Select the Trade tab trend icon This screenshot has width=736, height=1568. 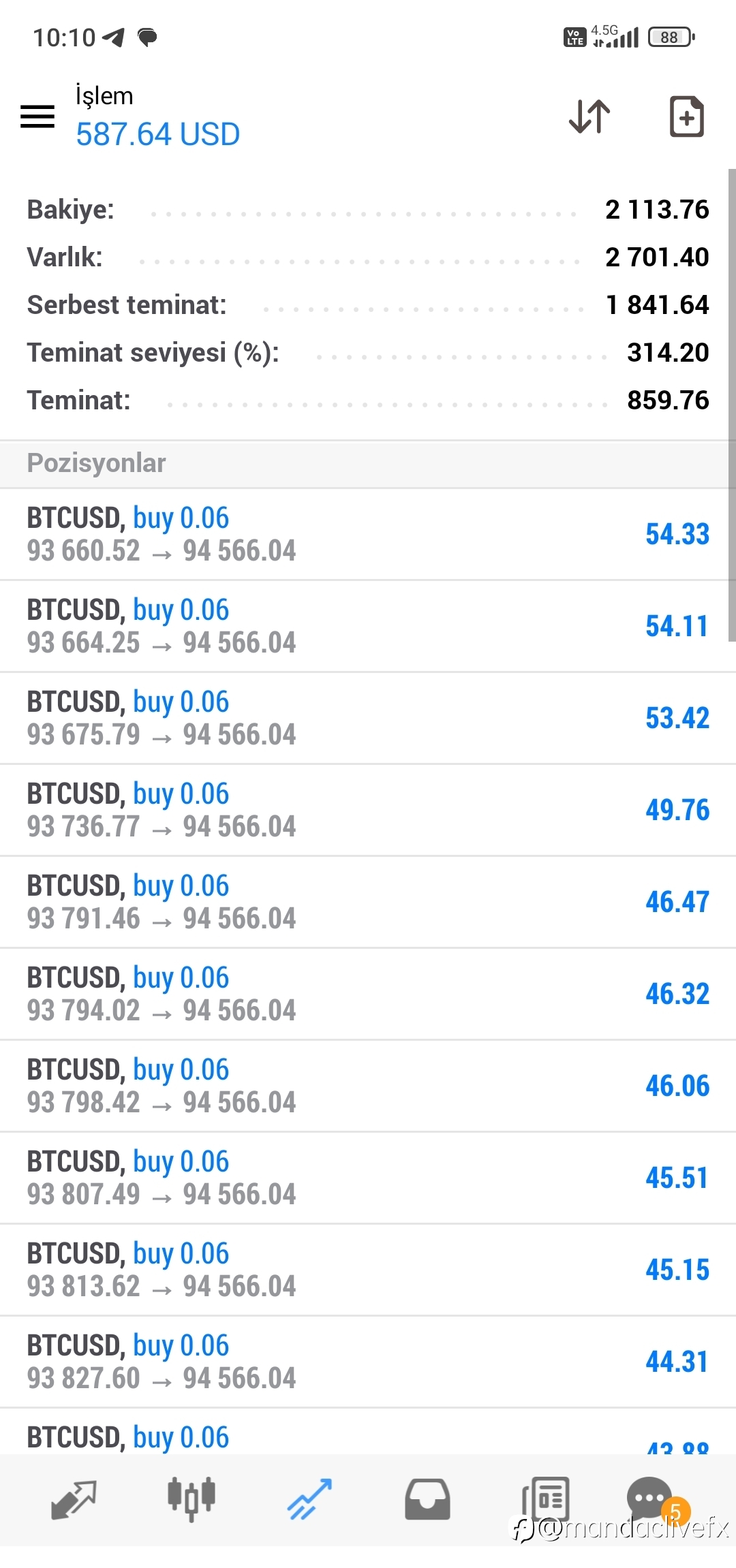[309, 1499]
